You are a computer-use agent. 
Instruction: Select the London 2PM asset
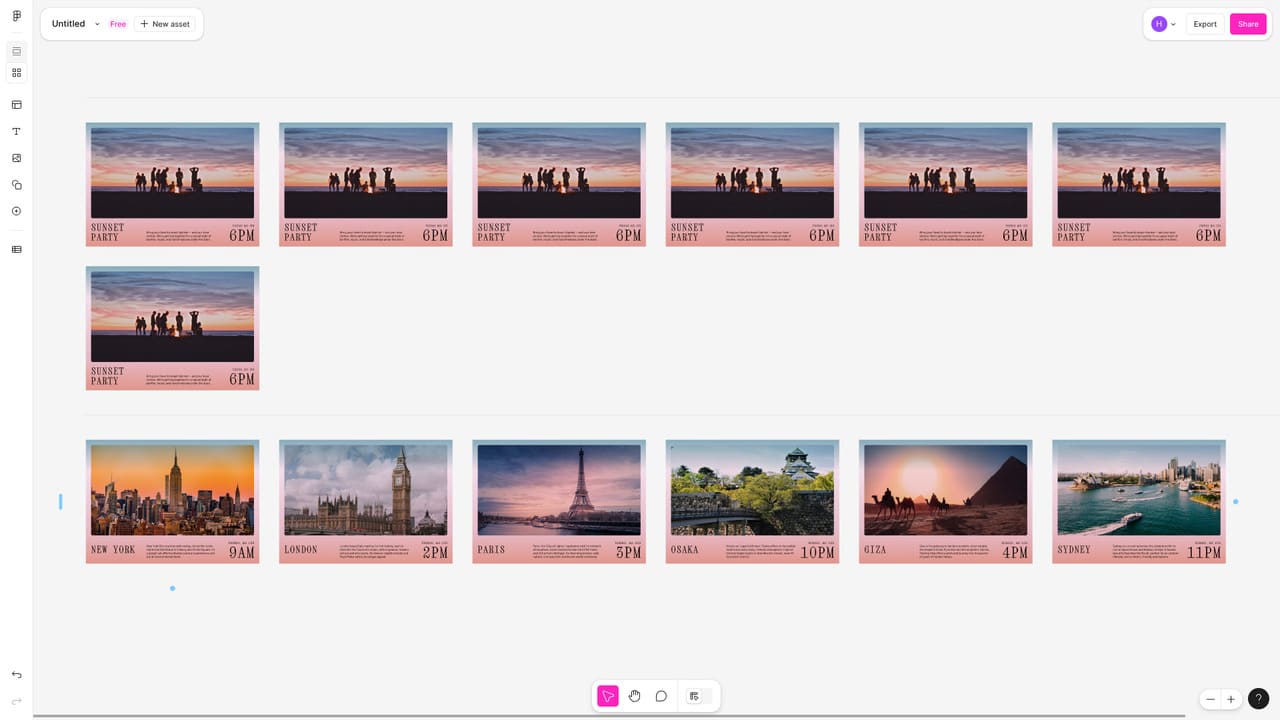pyautogui.click(x=366, y=501)
